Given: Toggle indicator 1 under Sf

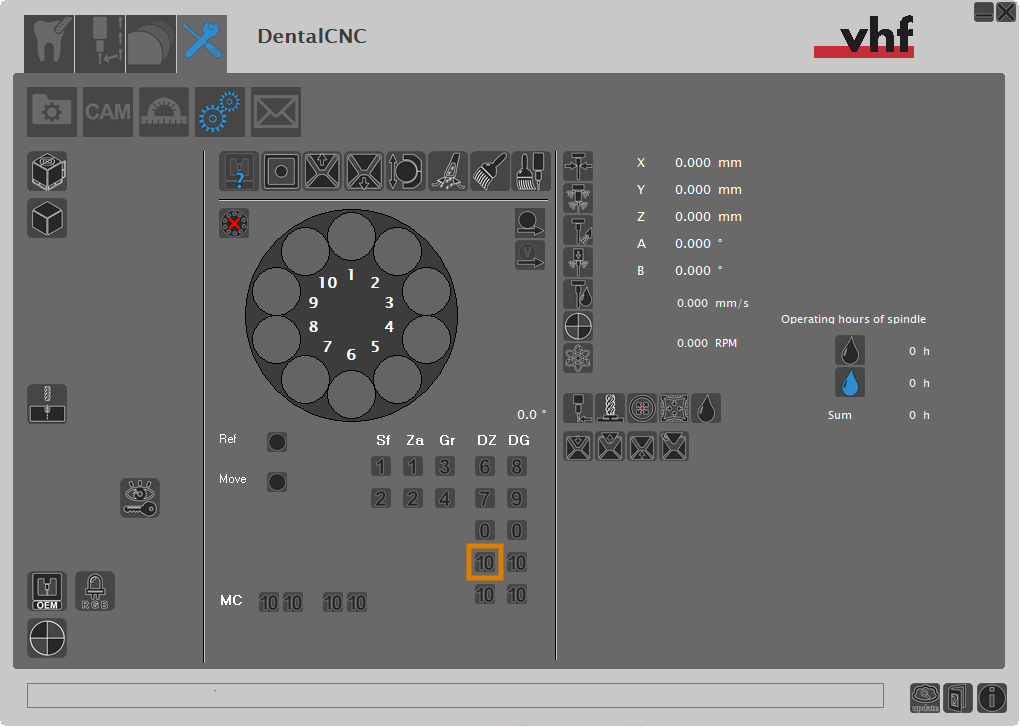Looking at the screenshot, I should coord(381,466).
